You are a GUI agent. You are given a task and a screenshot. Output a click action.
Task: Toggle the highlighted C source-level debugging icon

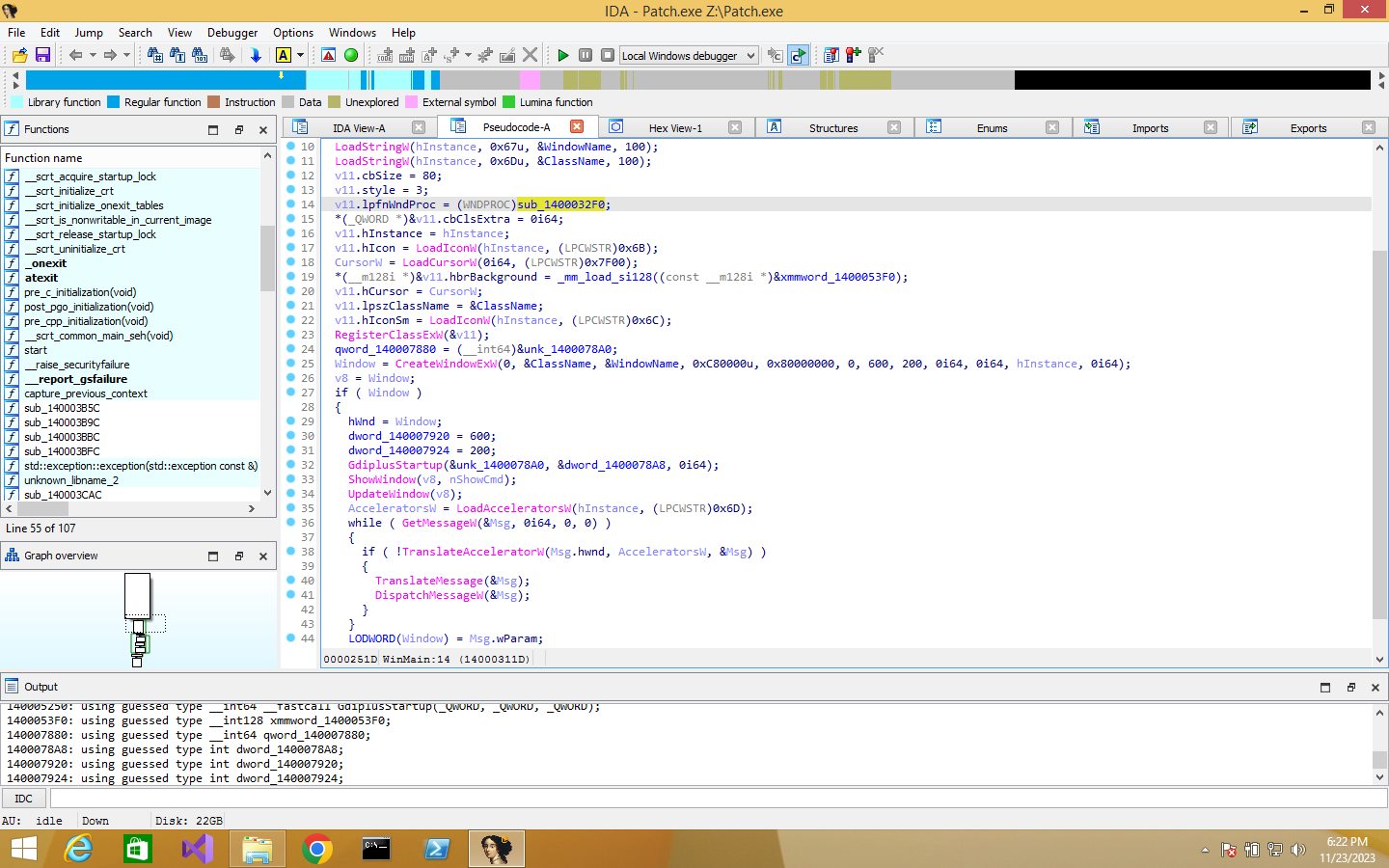click(x=798, y=55)
